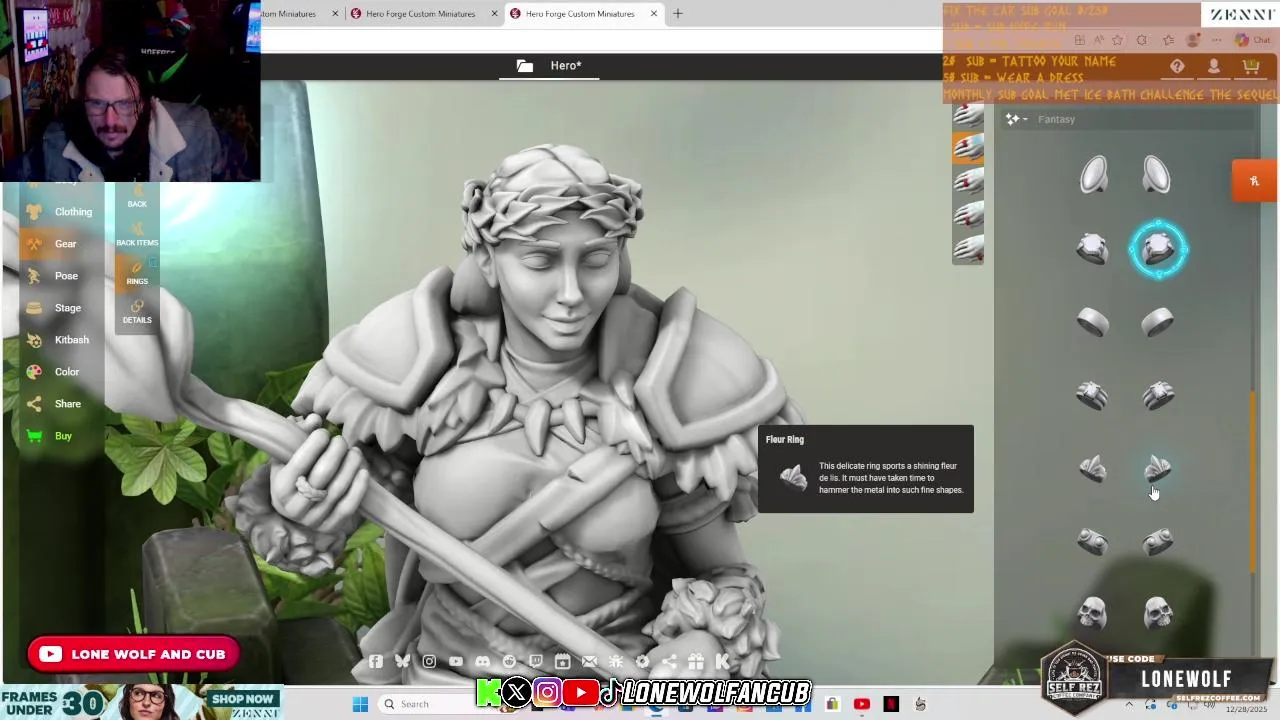
Task: Open the Facebook icon on footer bar
Action: coord(376,661)
